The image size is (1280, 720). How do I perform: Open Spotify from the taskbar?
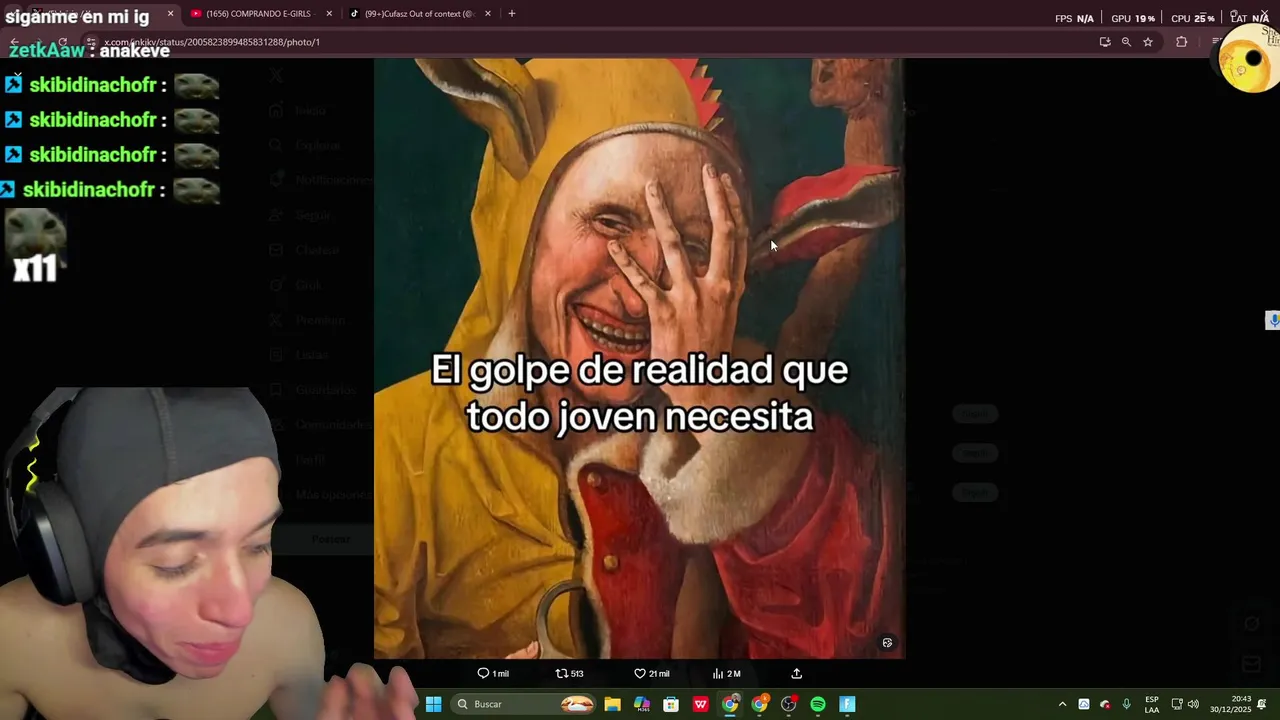(818, 704)
